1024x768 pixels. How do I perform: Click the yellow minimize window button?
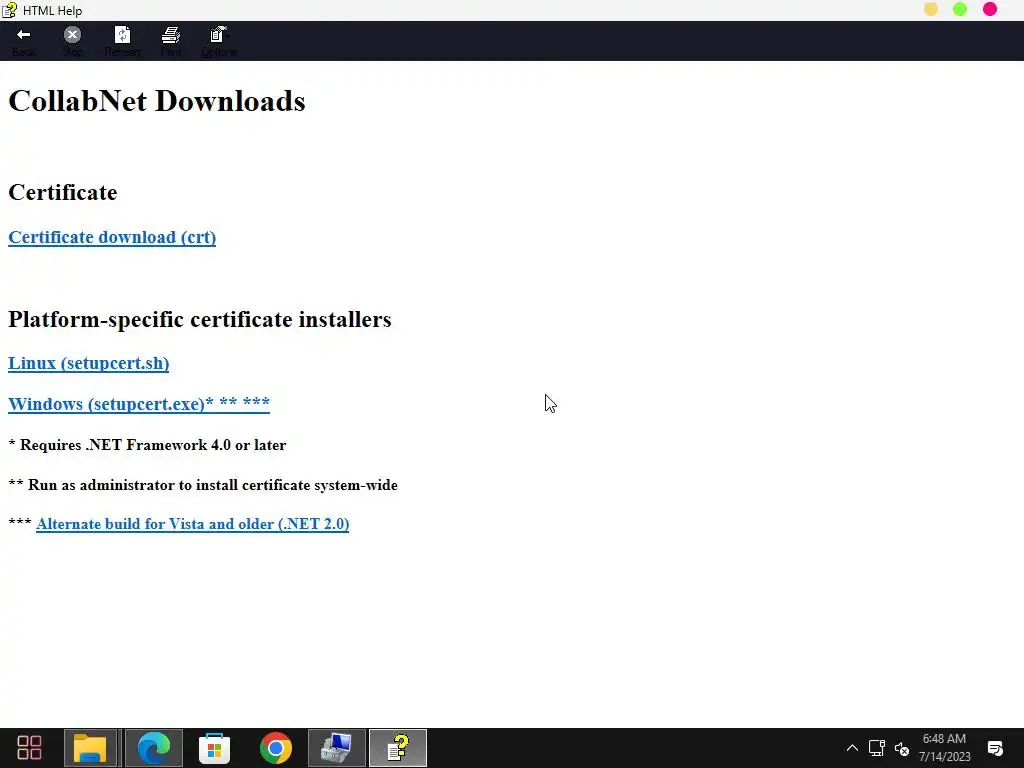[931, 9]
